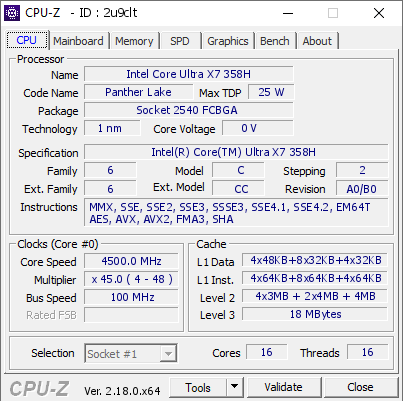The height and width of the screenshot is (401, 403).
Task: Click the Multiplier value x 45.0 ( 4 - 48 )
Action: click(x=131, y=279)
